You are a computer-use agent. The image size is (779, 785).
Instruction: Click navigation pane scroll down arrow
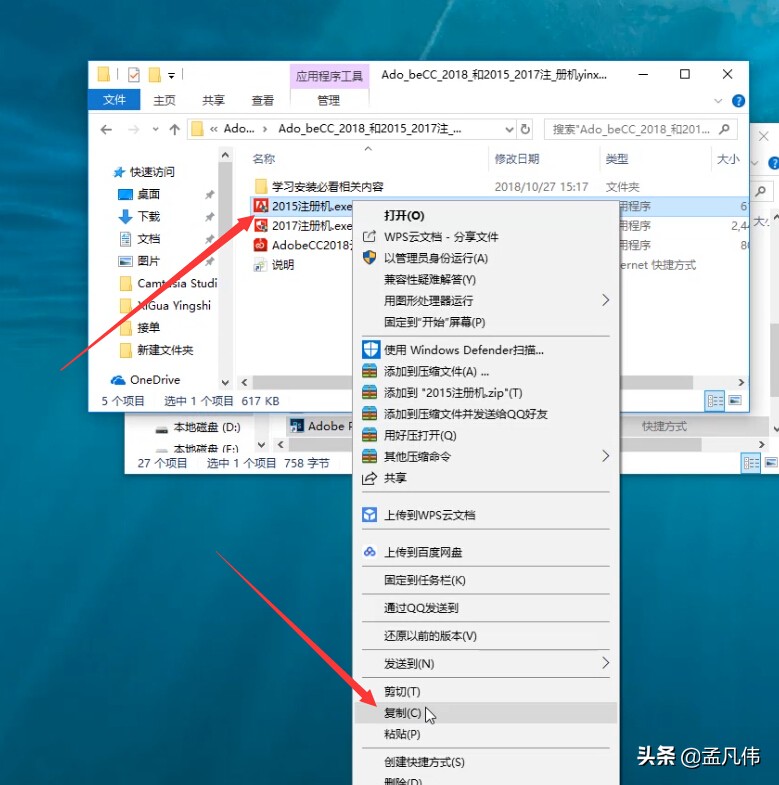click(x=225, y=383)
